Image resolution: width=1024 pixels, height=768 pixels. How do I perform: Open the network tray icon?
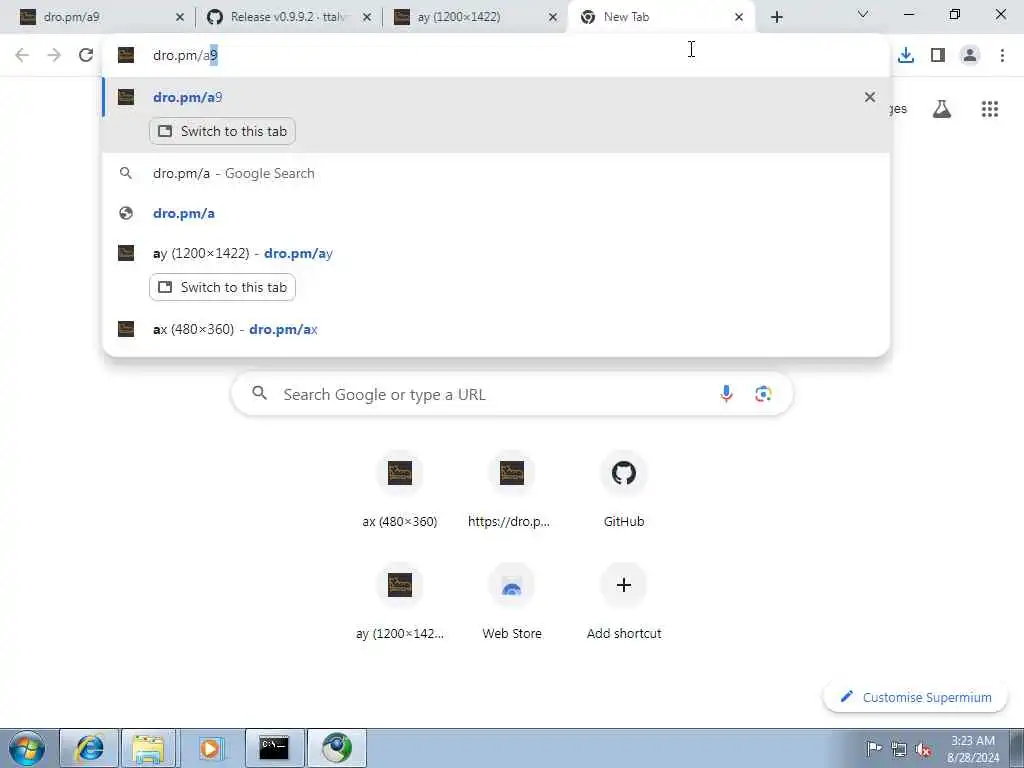coord(899,749)
